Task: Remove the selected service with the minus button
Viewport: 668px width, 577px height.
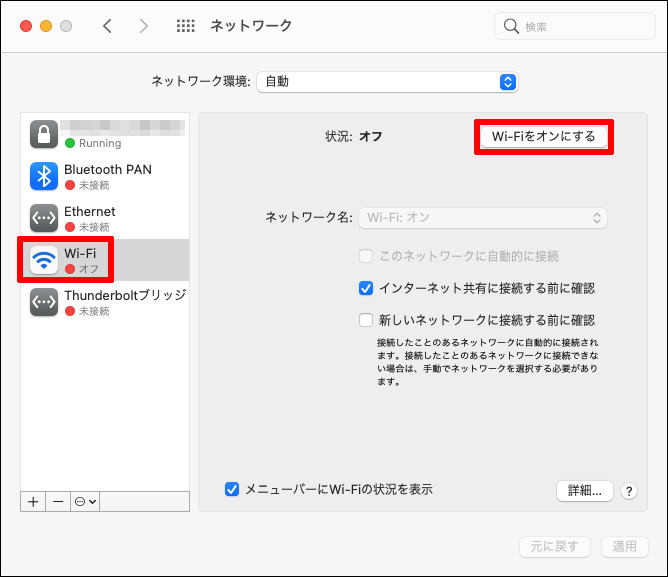Action: [x=58, y=501]
